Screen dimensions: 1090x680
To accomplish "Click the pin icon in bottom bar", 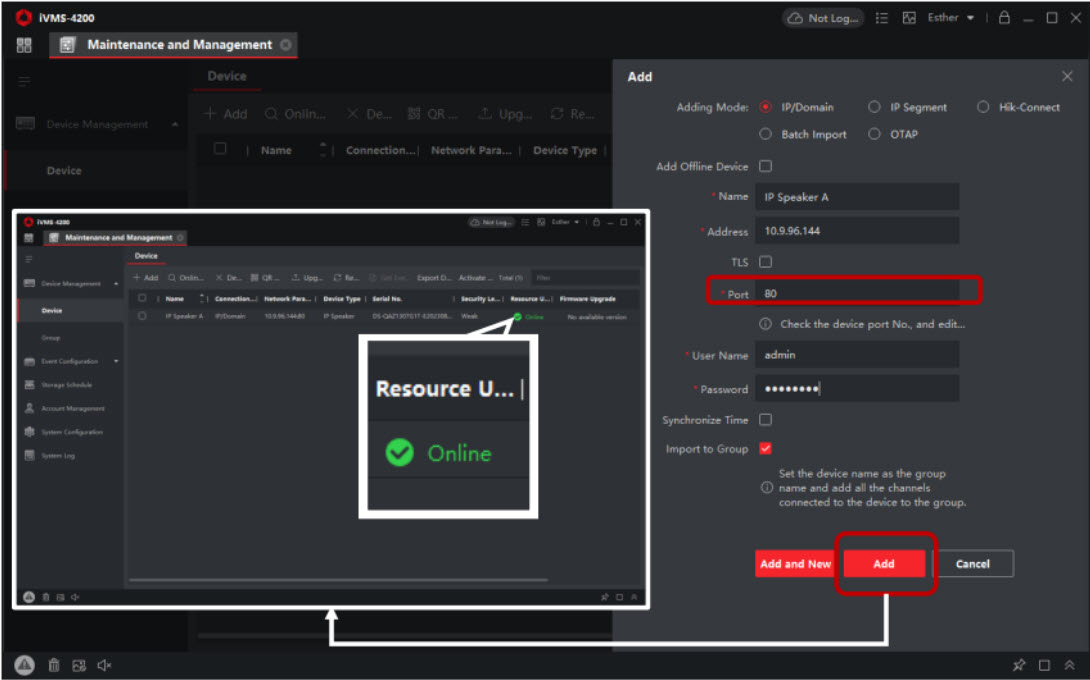I will click(x=1018, y=665).
